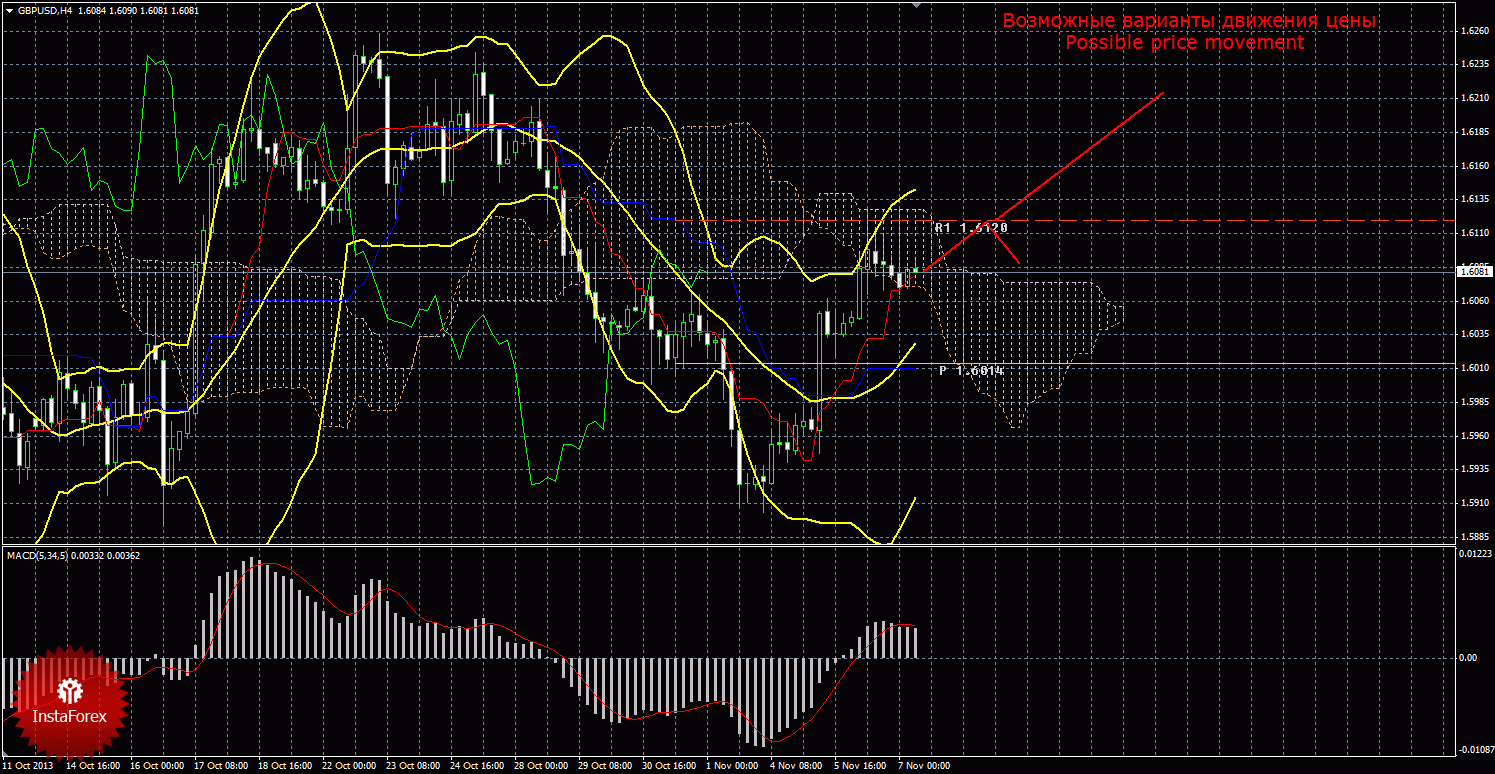
Task: Click the 1.6210 price axis label
Action: (x=1473, y=98)
